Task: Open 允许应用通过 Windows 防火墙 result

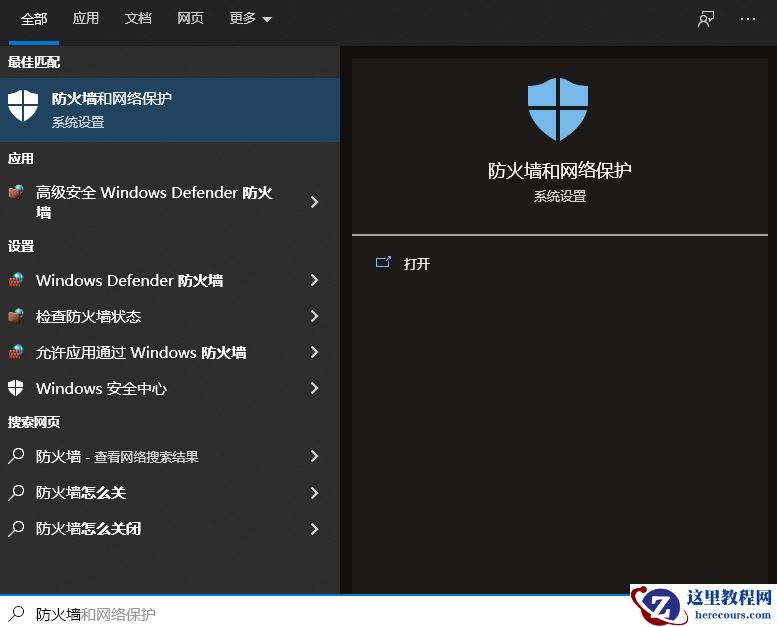Action: click(170, 352)
